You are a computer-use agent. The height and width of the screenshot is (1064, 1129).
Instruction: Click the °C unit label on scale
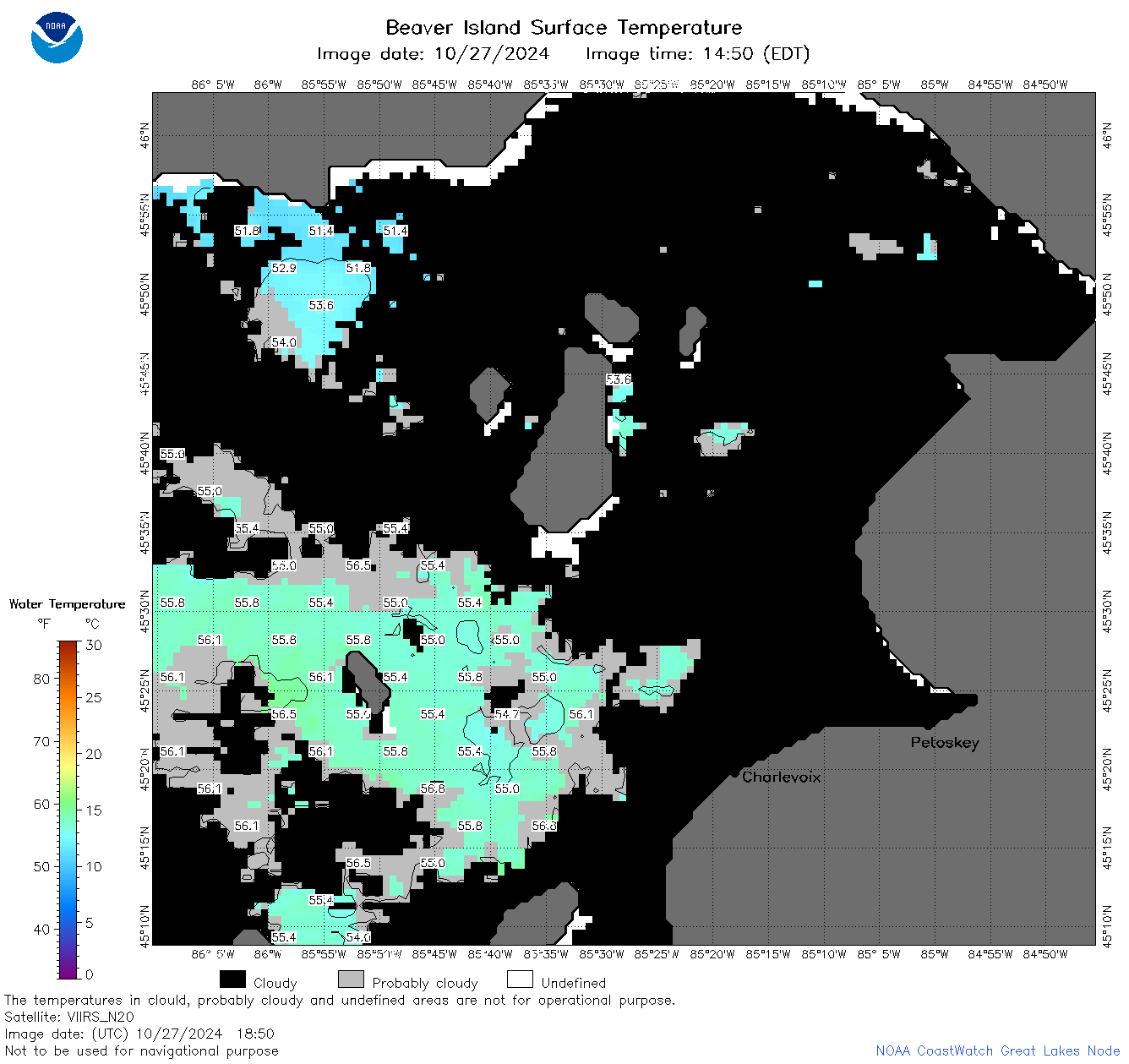click(92, 624)
